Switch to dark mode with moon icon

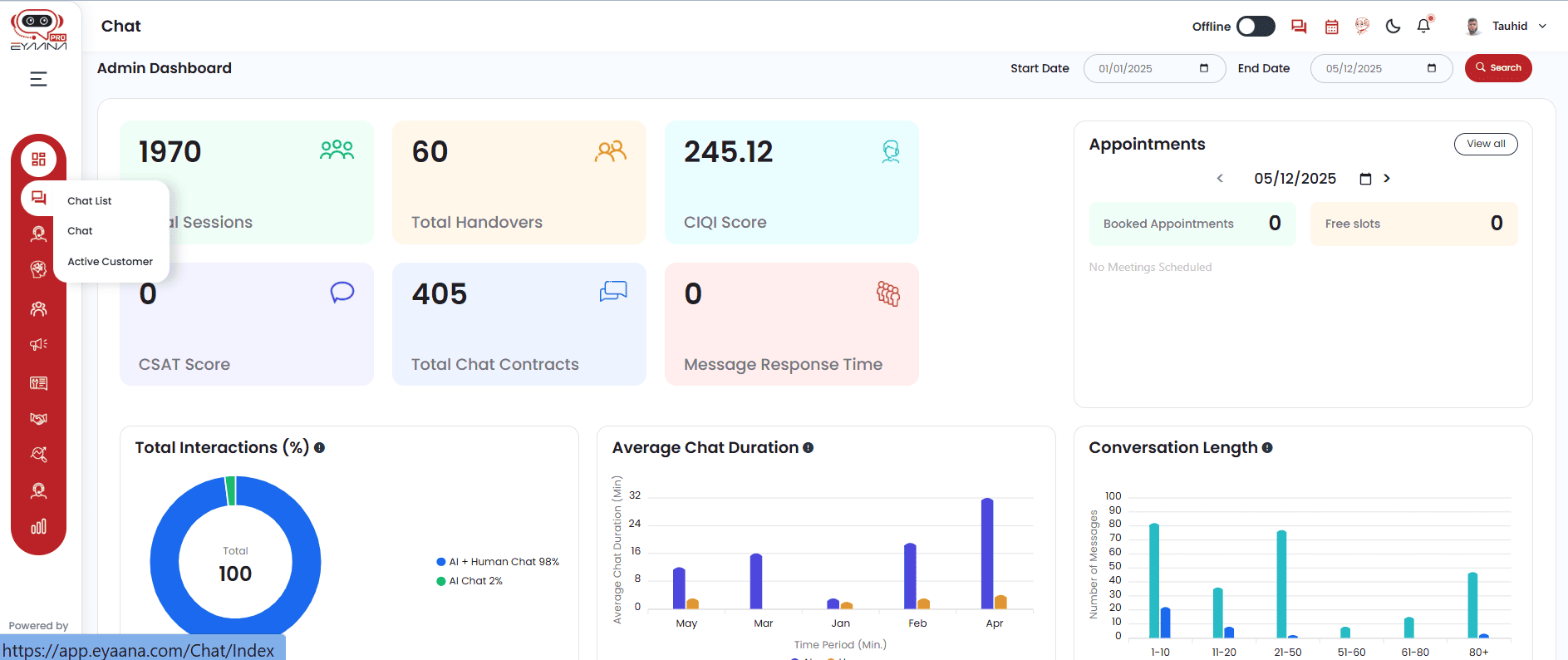coord(1393,27)
